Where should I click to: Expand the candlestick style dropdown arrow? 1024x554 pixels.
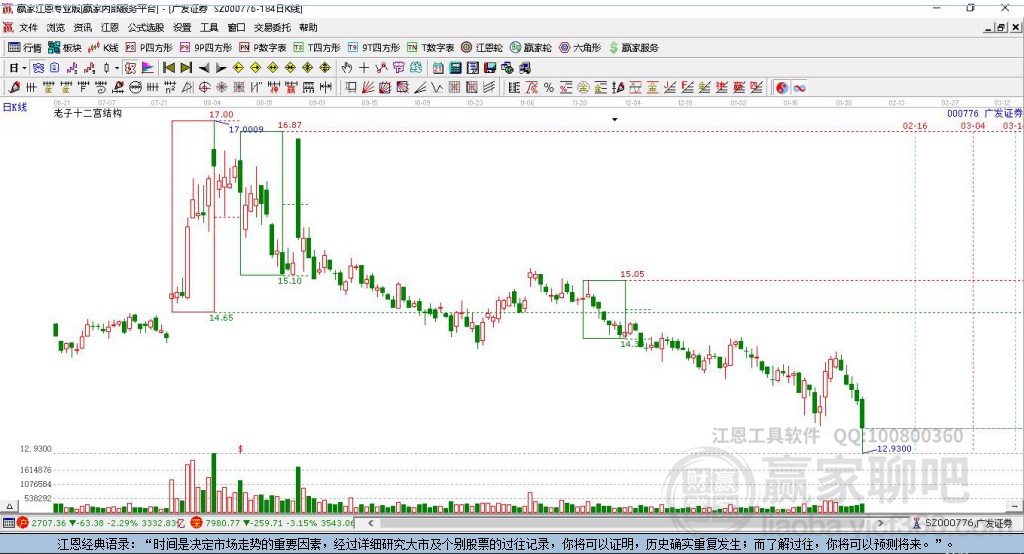pyautogui.click(x=117, y=68)
